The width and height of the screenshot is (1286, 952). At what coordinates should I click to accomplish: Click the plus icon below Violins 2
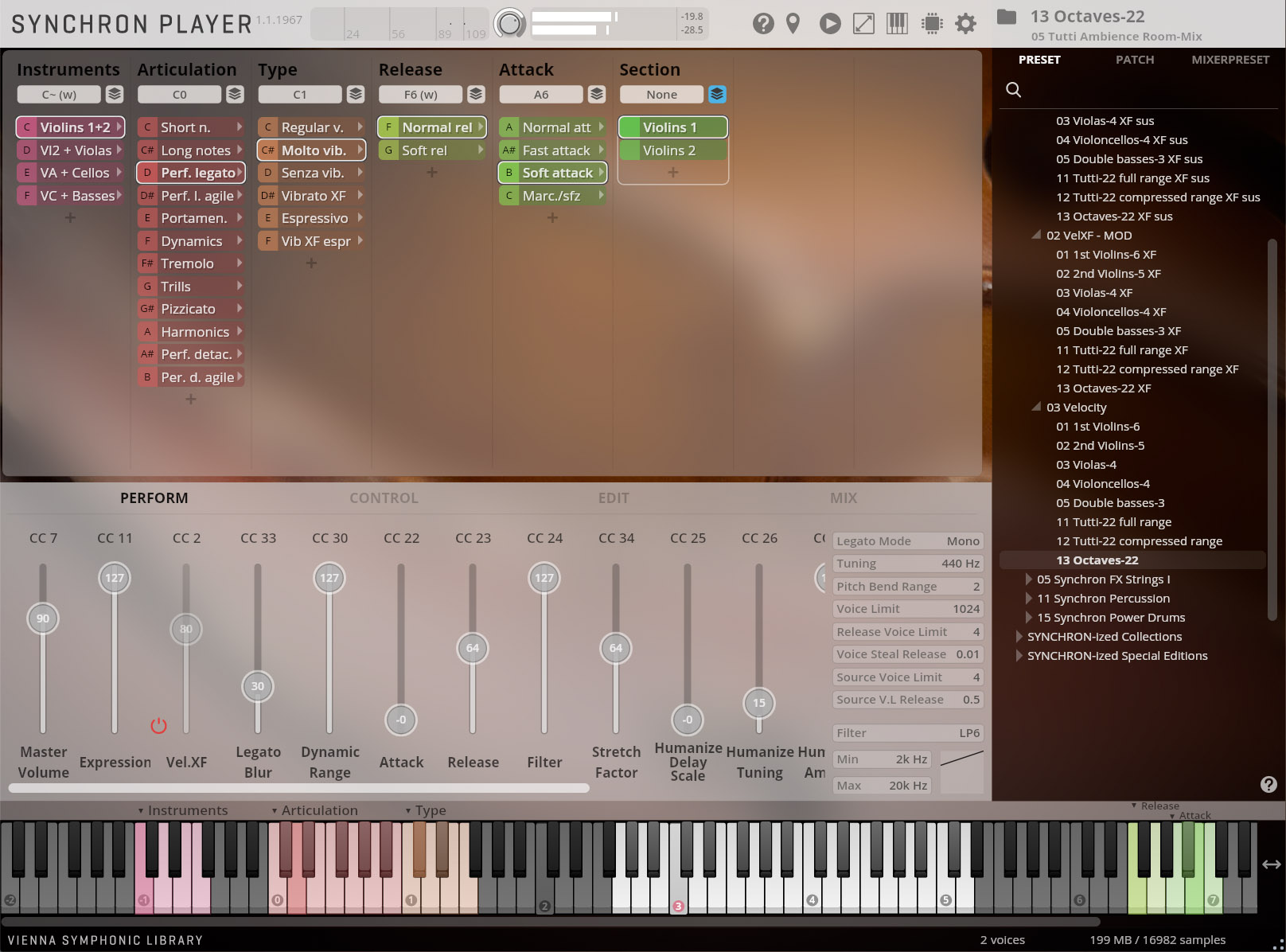point(672,172)
